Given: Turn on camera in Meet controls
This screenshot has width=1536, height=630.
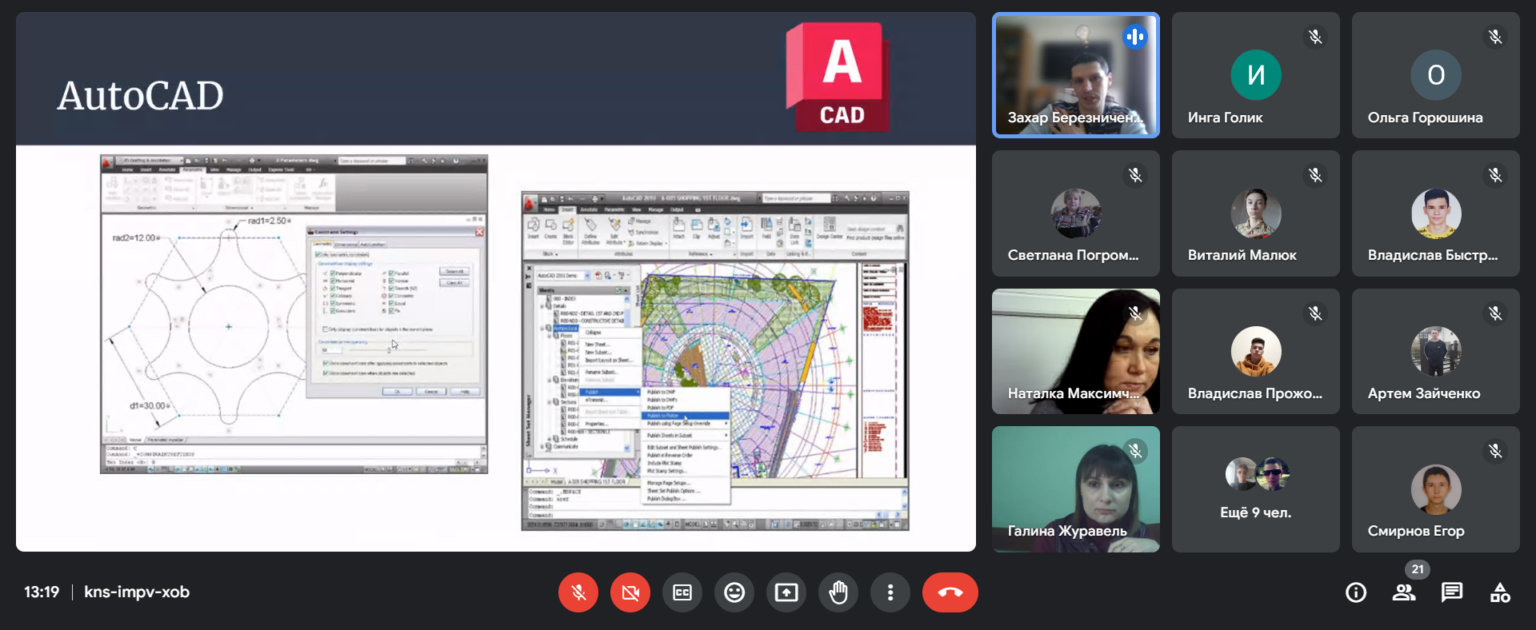Looking at the screenshot, I should click(630, 592).
